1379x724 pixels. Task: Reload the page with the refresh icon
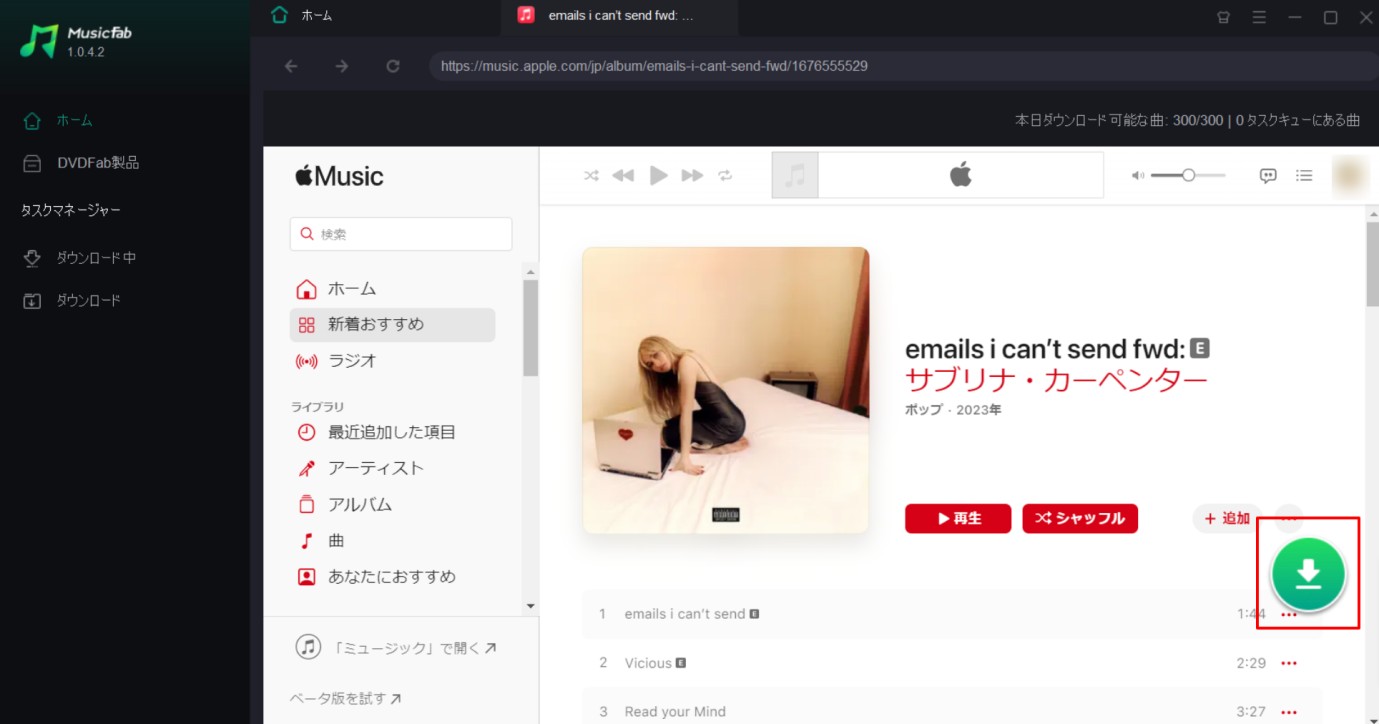(393, 66)
